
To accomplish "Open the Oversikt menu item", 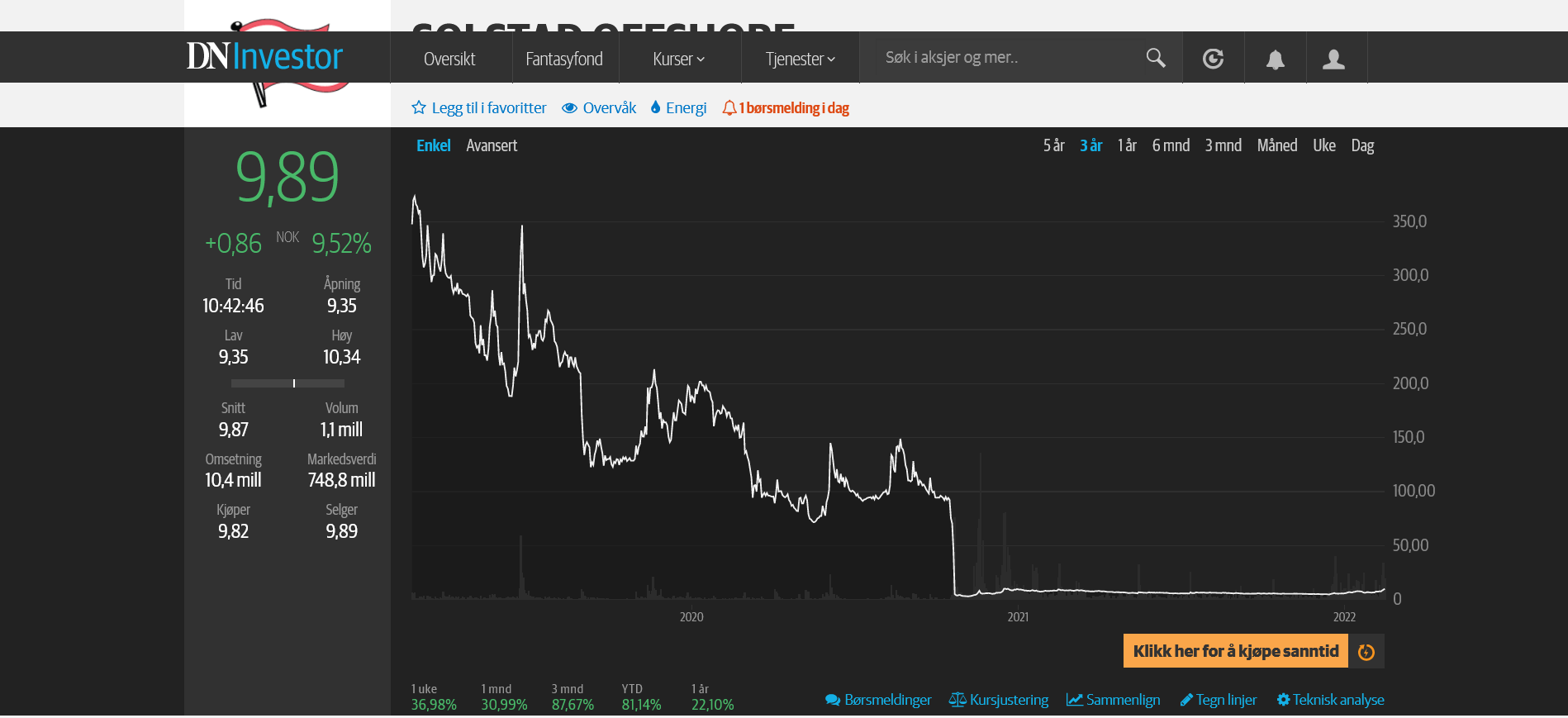I will (449, 59).
